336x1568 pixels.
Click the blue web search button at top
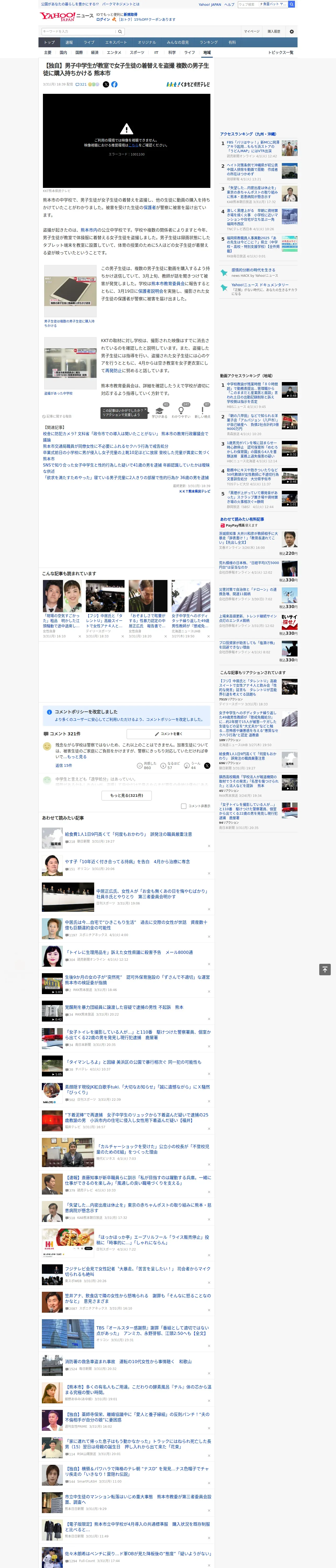(292, 4)
